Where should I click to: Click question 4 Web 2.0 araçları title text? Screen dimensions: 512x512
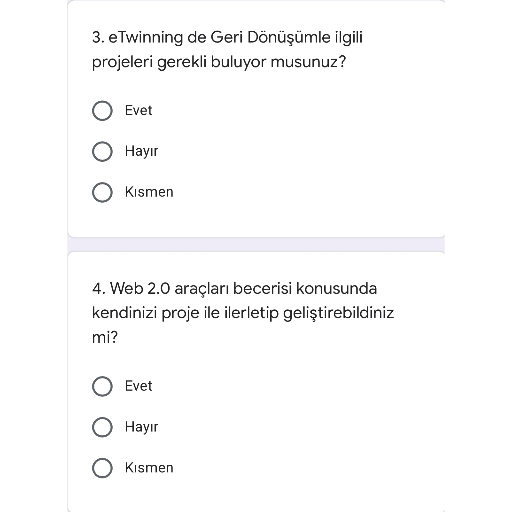pyautogui.click(x=243, y=313)
